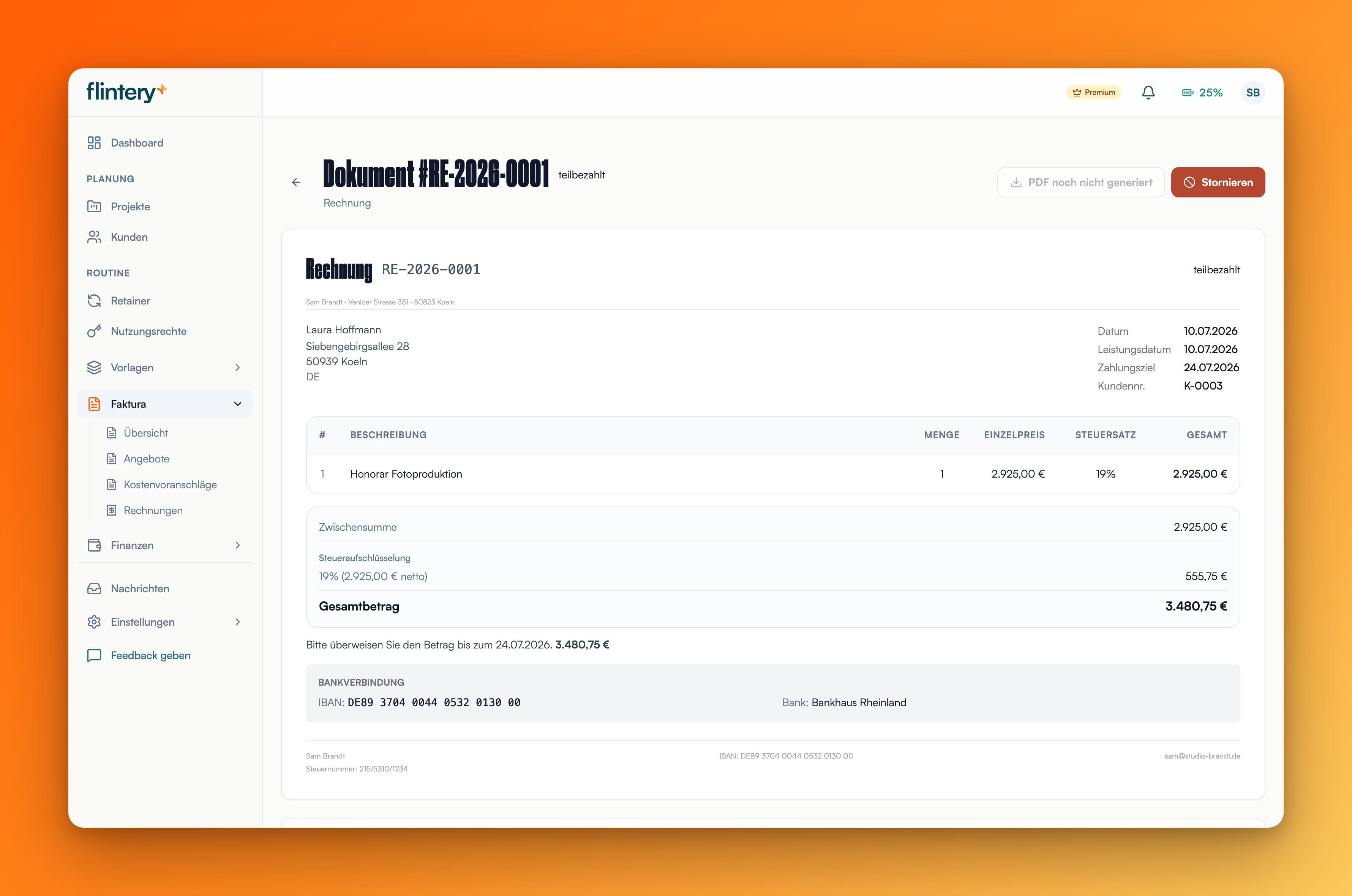Click the STEUERSATZ column header
The height and width of the screenshot is (896, 1352).
click(1105, 435)
